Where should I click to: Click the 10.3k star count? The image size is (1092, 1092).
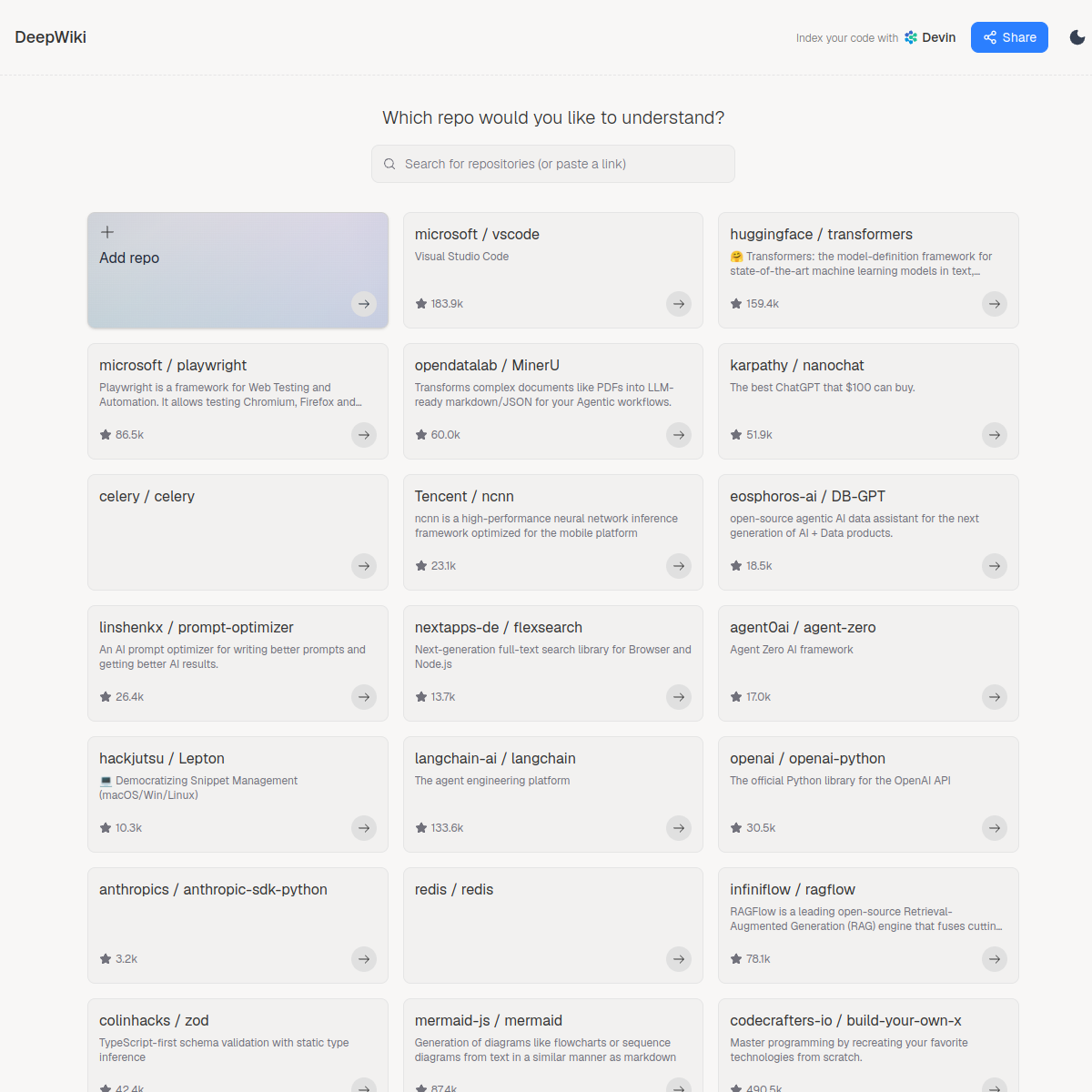pos(129,828)
